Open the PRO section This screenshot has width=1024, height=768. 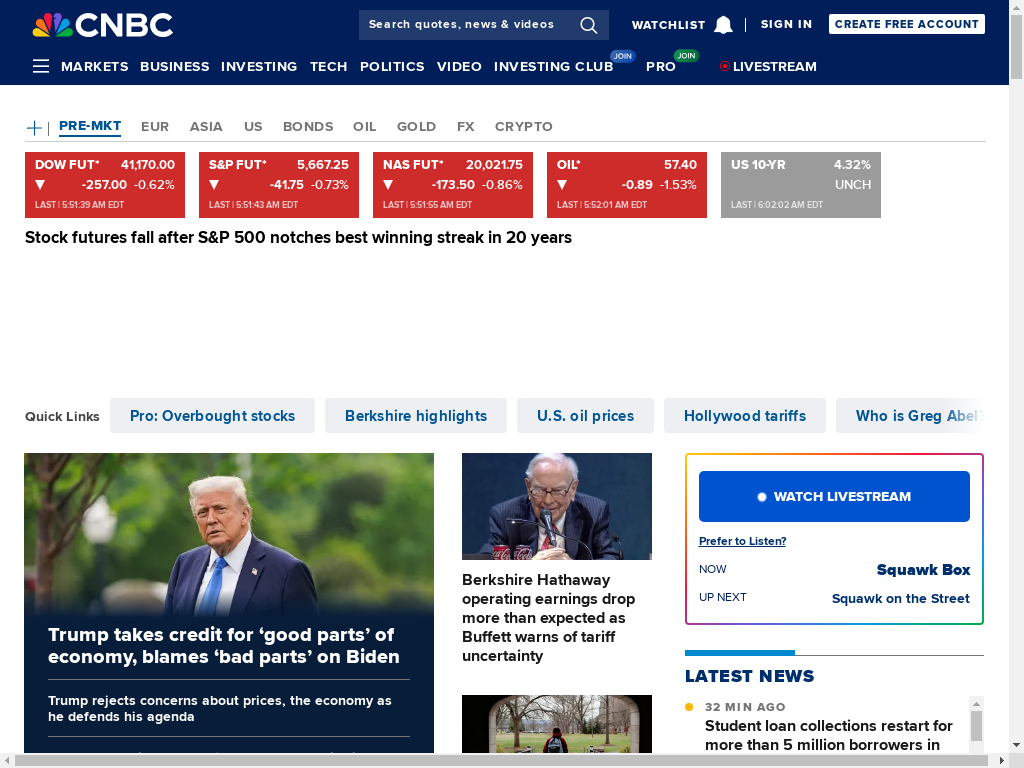(x=661, y=67)
